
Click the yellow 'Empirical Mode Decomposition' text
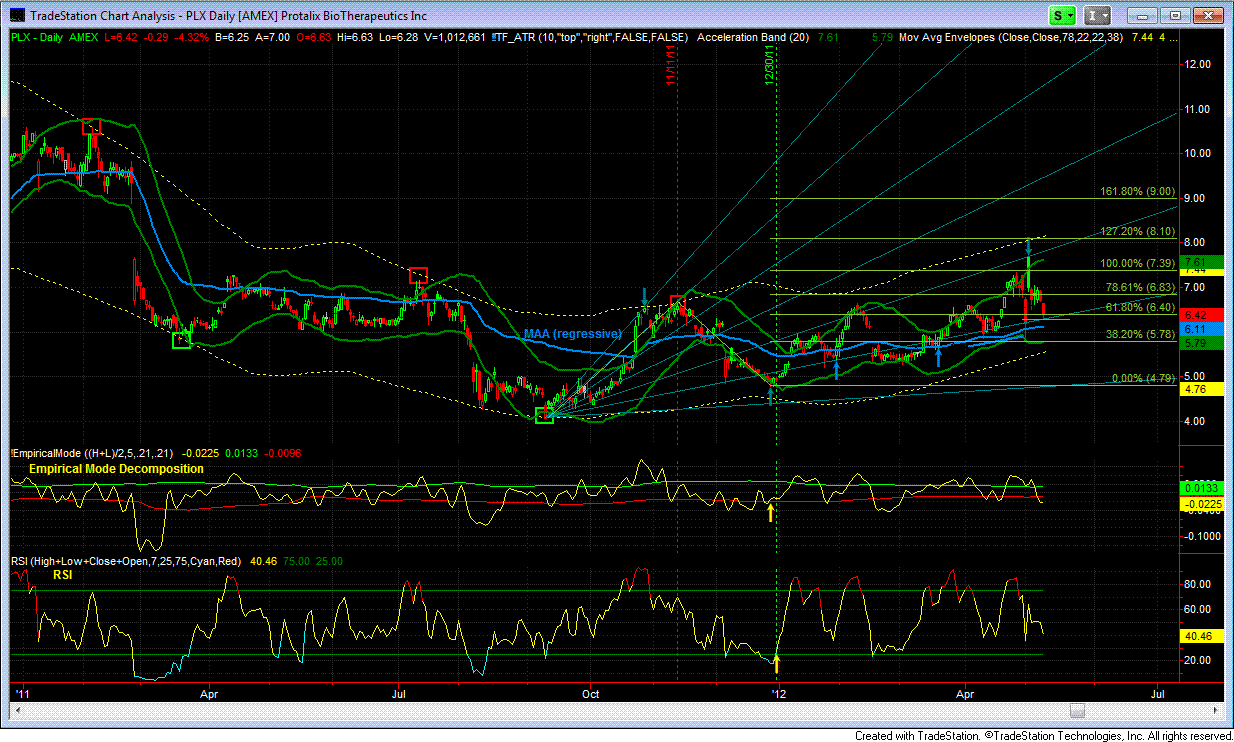click(x=116, y=468)
